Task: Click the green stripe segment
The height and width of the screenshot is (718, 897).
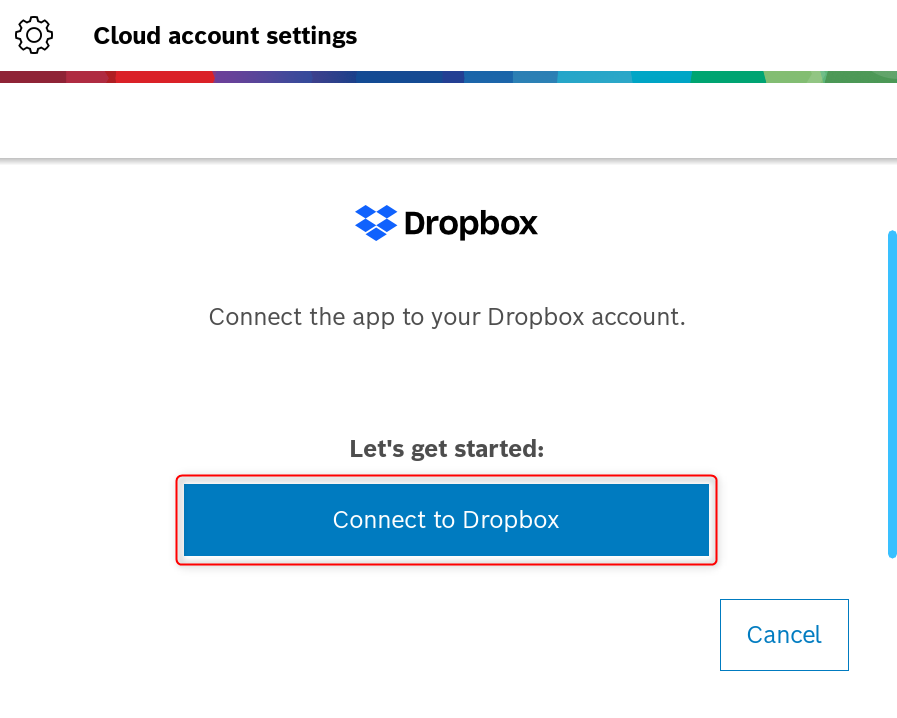Action: 727,77
